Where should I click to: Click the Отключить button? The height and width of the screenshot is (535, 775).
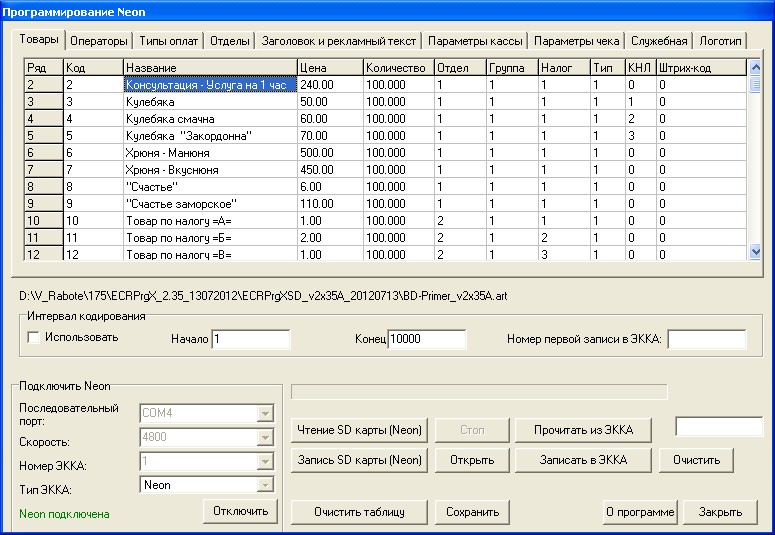pyautogui.click(x=240, y=511)
